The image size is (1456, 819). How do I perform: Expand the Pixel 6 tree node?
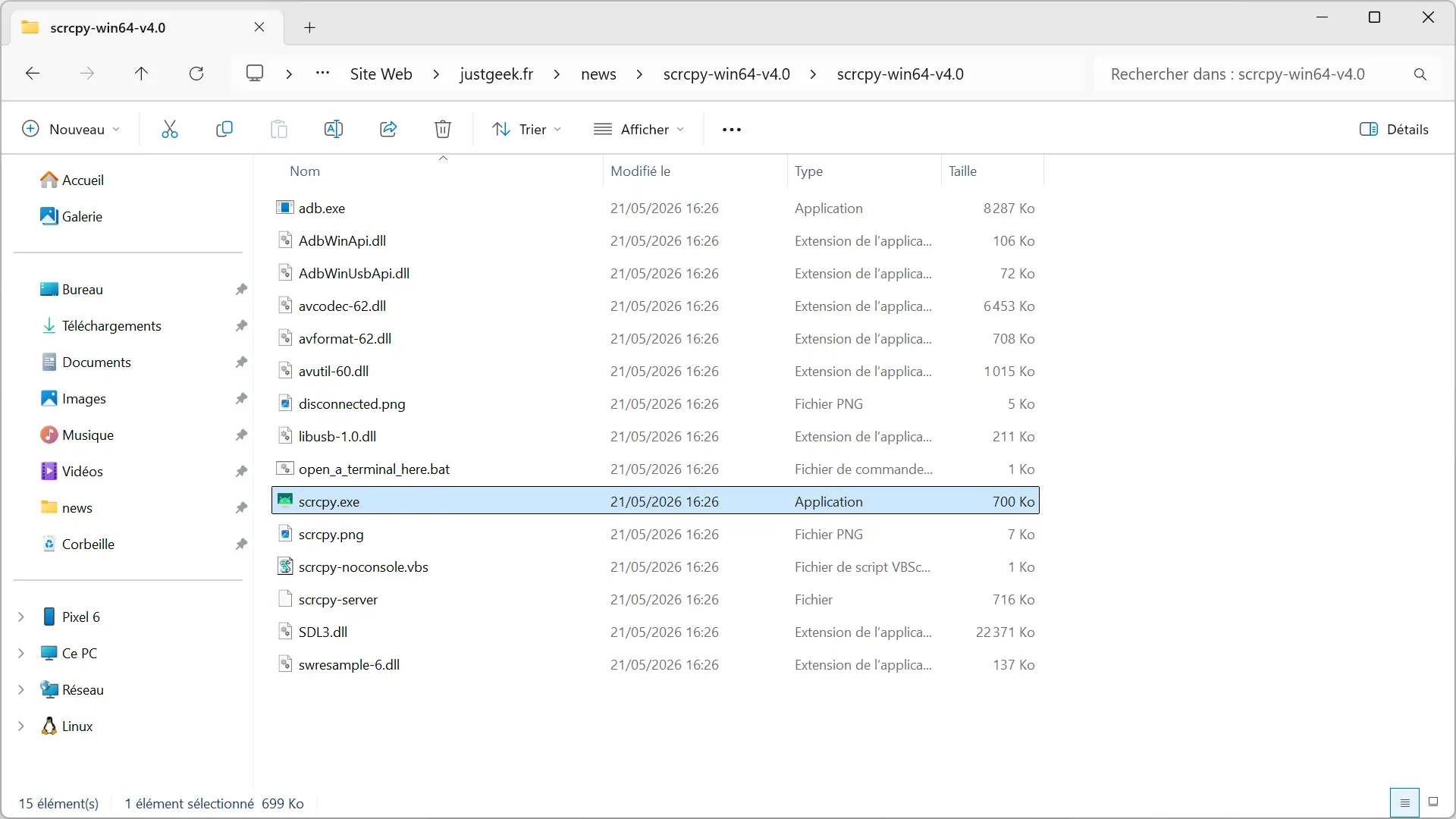click(21, 617)
